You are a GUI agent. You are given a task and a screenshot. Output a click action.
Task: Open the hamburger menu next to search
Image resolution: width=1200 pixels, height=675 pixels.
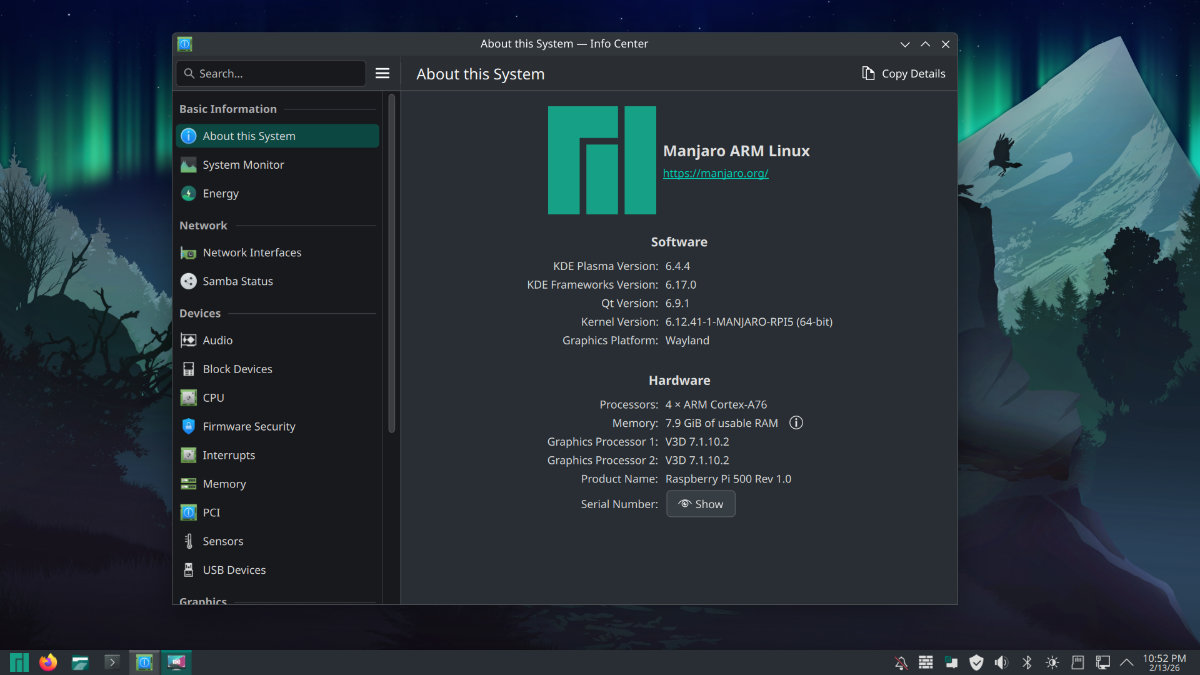click(x=382, y=73)
